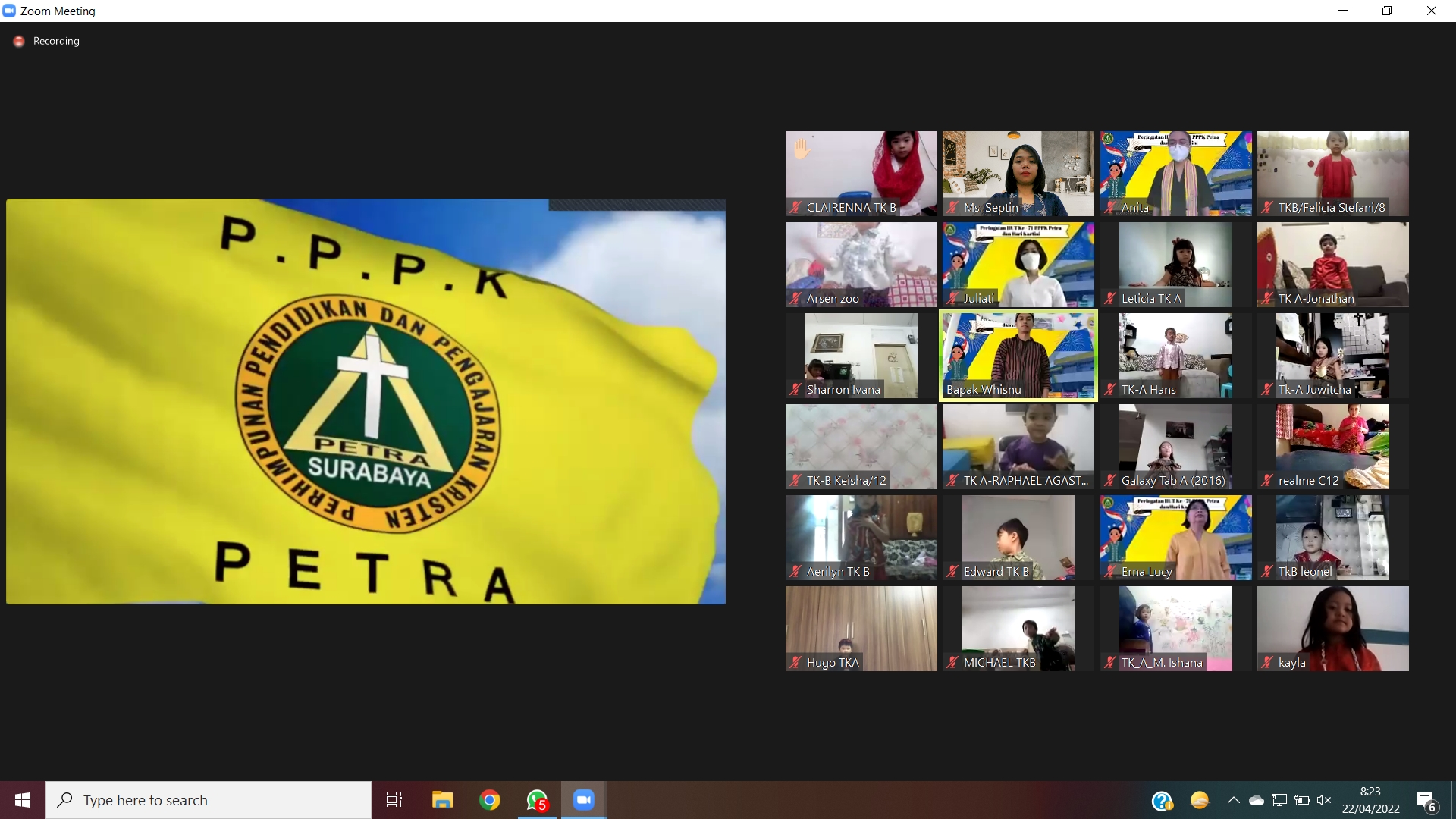Select Leticia TK A video tile
The image size is (1456, 819).
(x=1176, y=265)
